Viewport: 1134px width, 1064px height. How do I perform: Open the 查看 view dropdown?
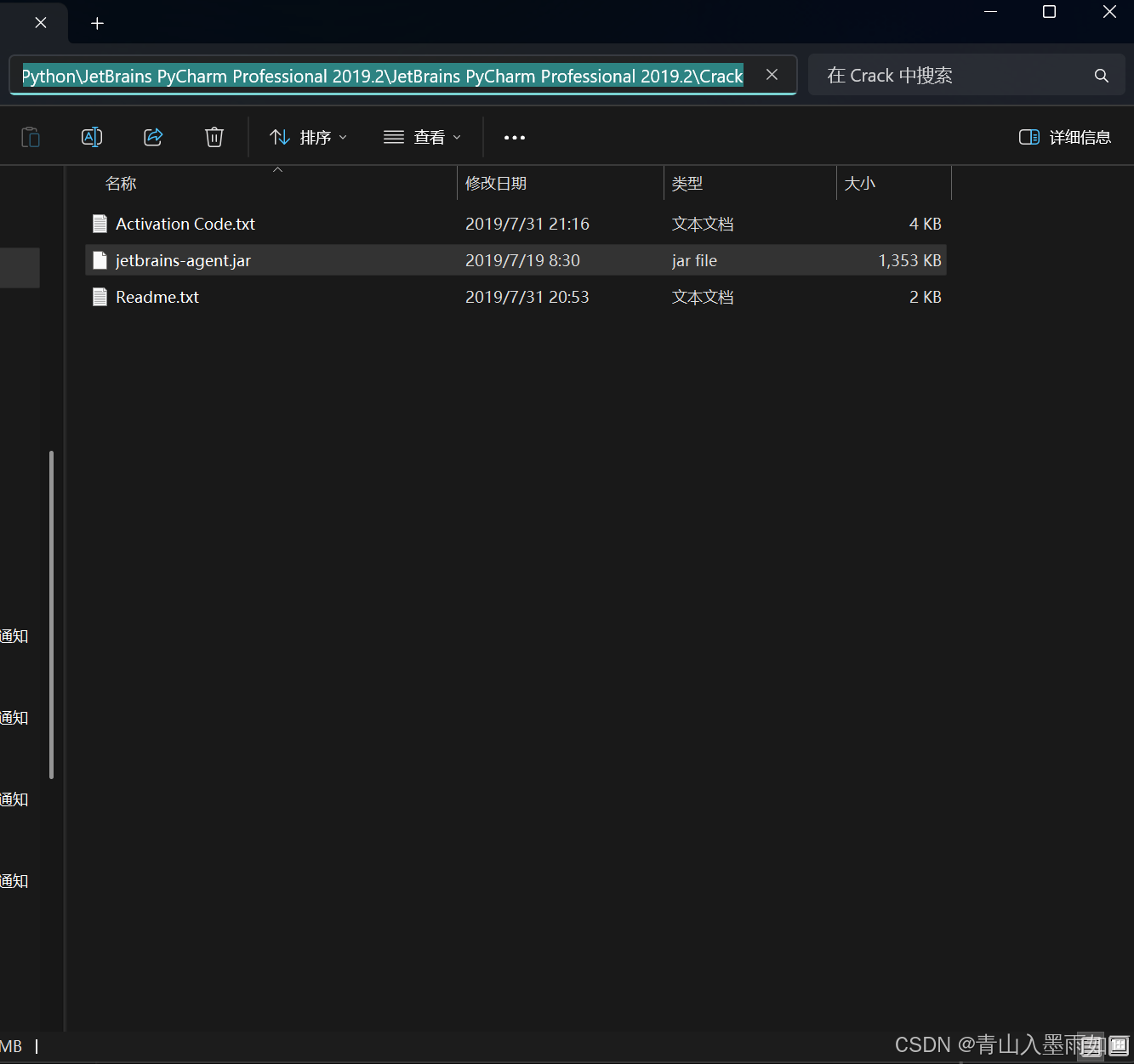point(422,137)
